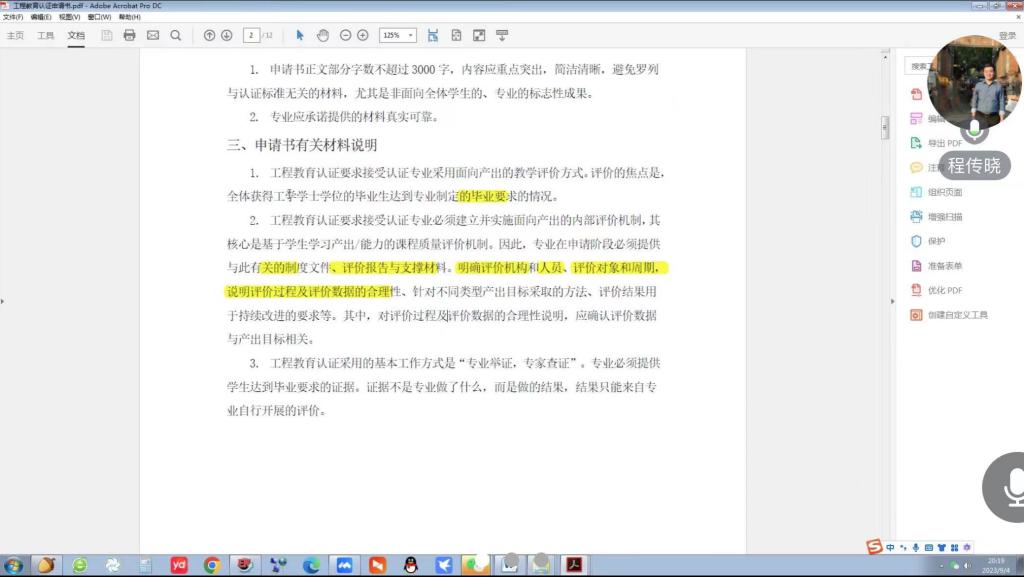Screen dimensions: 1024x577
Task: Go to next page arrow
Action: coord(227,35)
